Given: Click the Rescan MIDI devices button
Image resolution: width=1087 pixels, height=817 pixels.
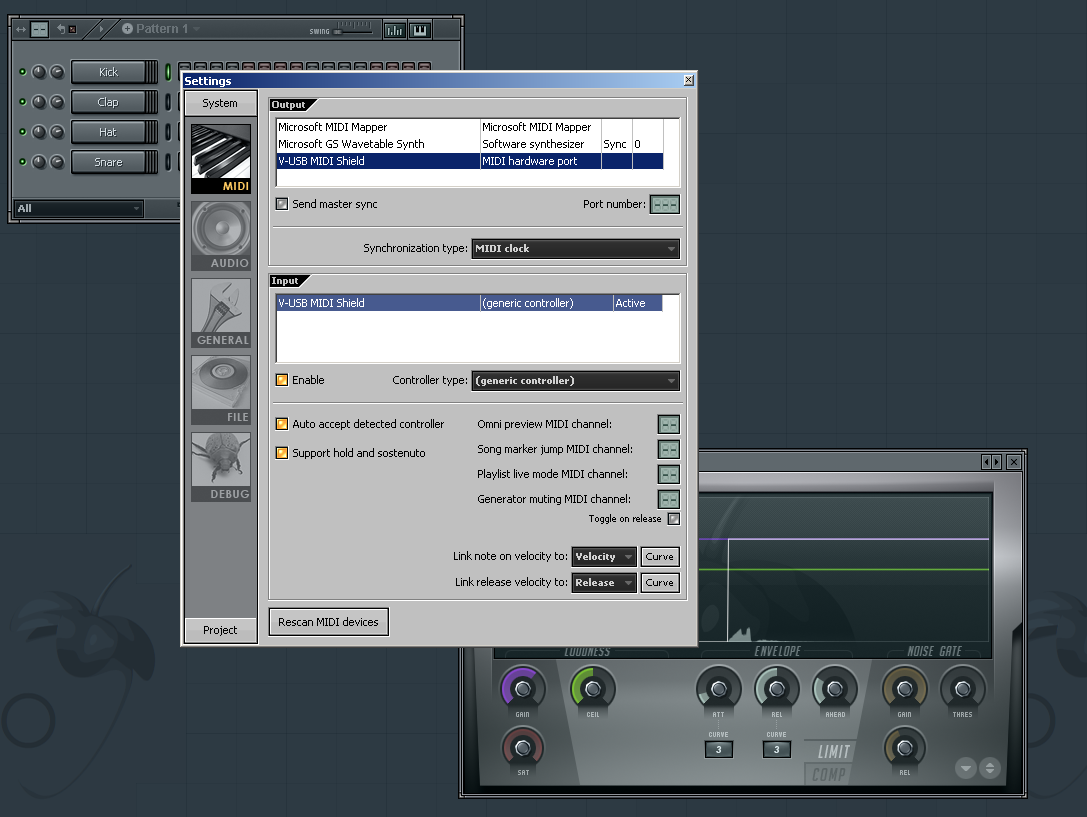Looking at the screenshot, I should pos(328,622).
